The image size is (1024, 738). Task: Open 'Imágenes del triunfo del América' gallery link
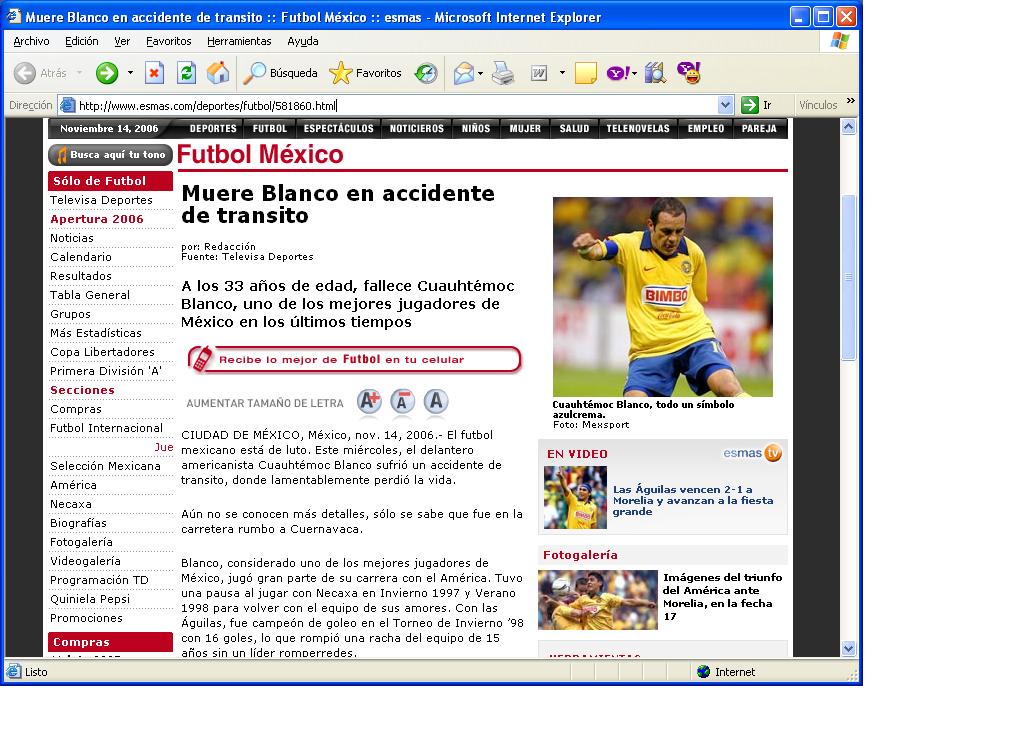722,597
